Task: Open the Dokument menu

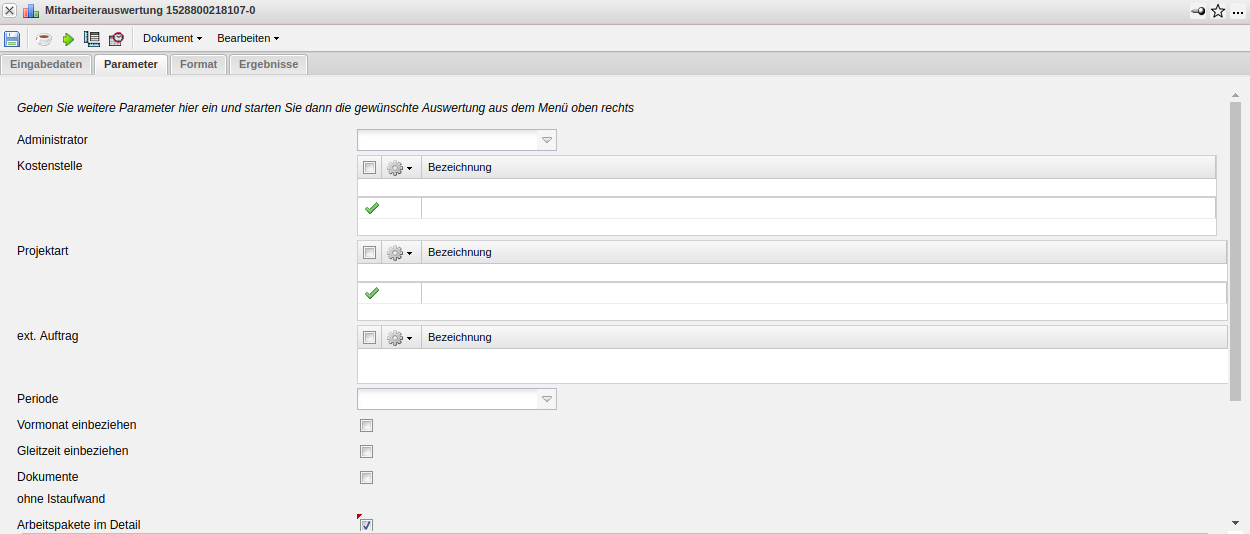Action: coord(172,38)
